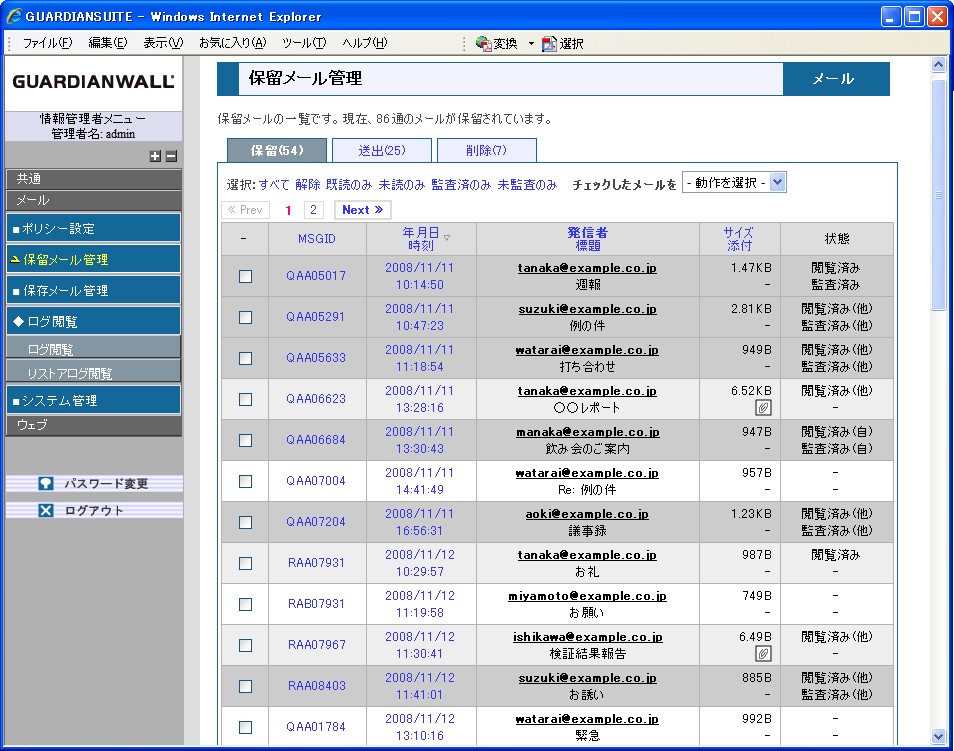The width and height of the screenshot is (954, 751).
Task: Switch to the 送出(25) tab
Action: point(381,151)
